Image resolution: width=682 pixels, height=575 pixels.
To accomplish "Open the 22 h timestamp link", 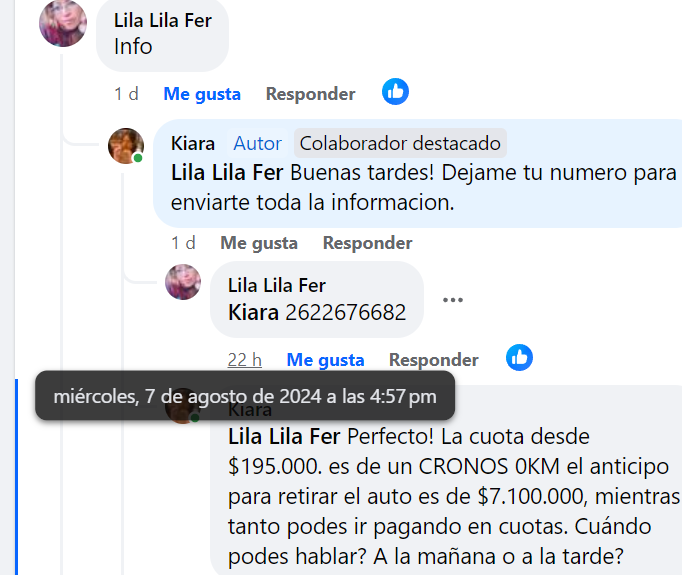I will 244,360.
